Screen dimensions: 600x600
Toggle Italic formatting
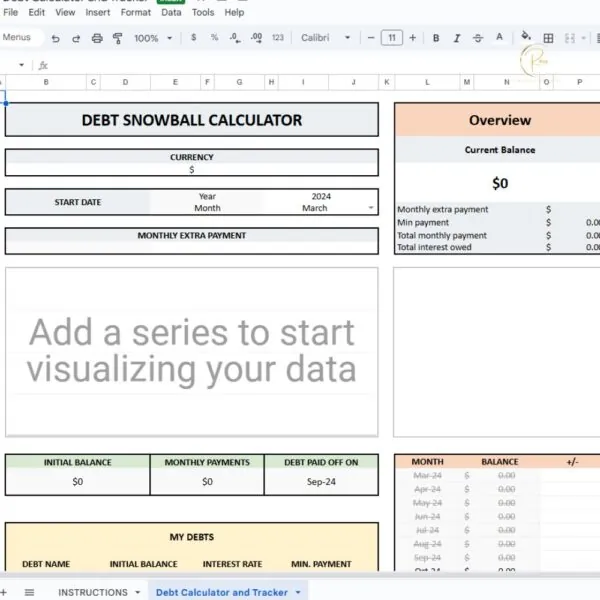pos(457,38)
